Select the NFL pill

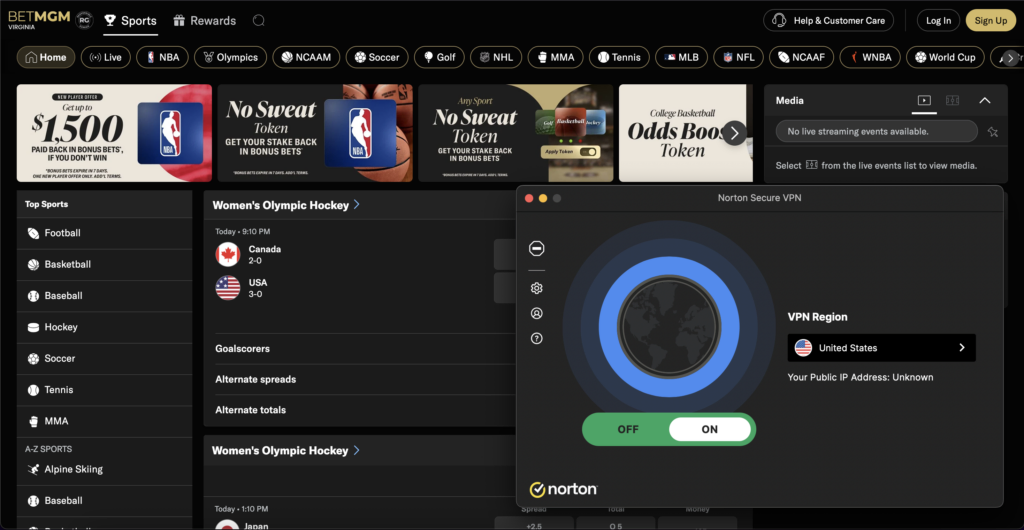coord(738,57)
